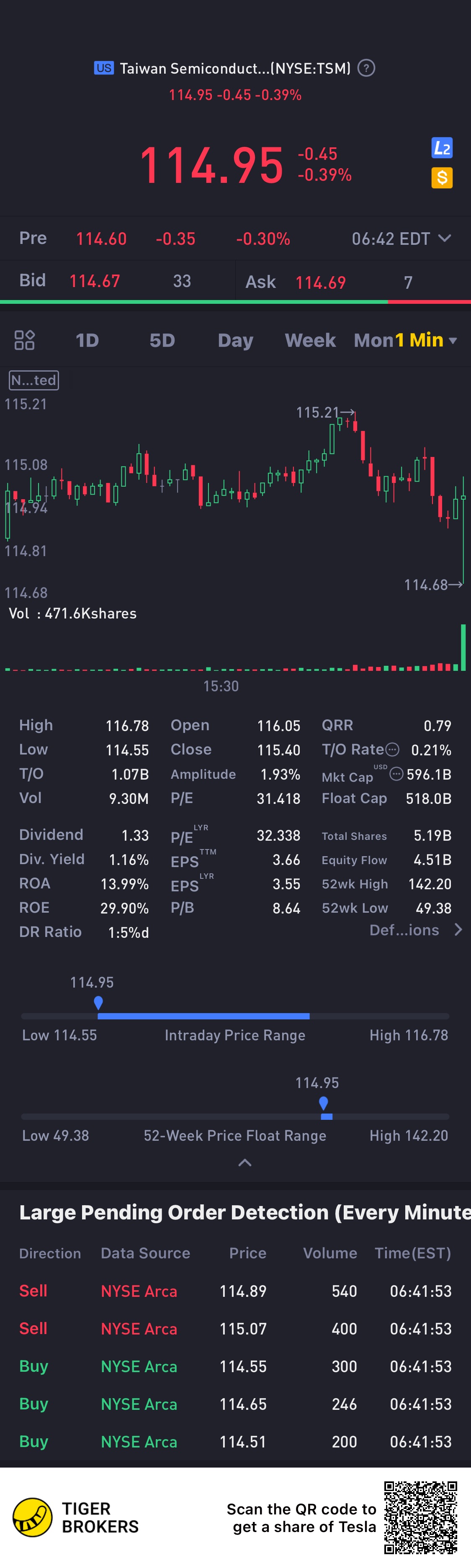
Task: Tap the T/O Rate info bubble icon
Action: (393, 749)
